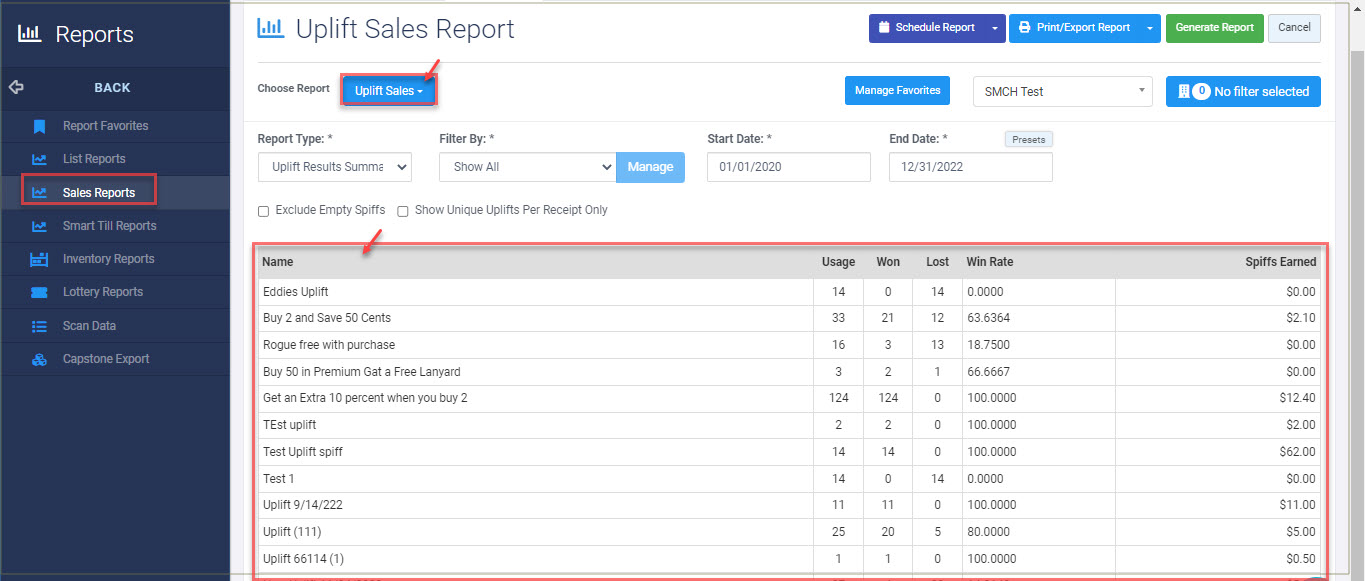1365x581 pixels.
Task: Click the Smart Till Reports chart icon
Action: coord(39,226)
